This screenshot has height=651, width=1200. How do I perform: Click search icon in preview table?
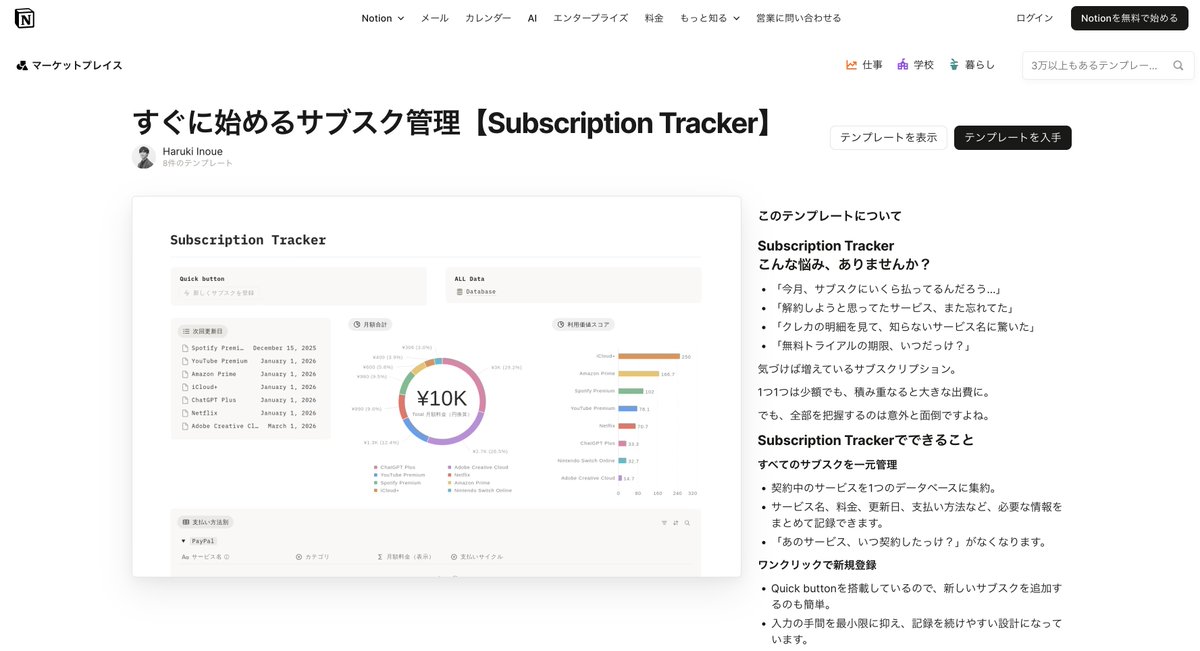(688, 523)
